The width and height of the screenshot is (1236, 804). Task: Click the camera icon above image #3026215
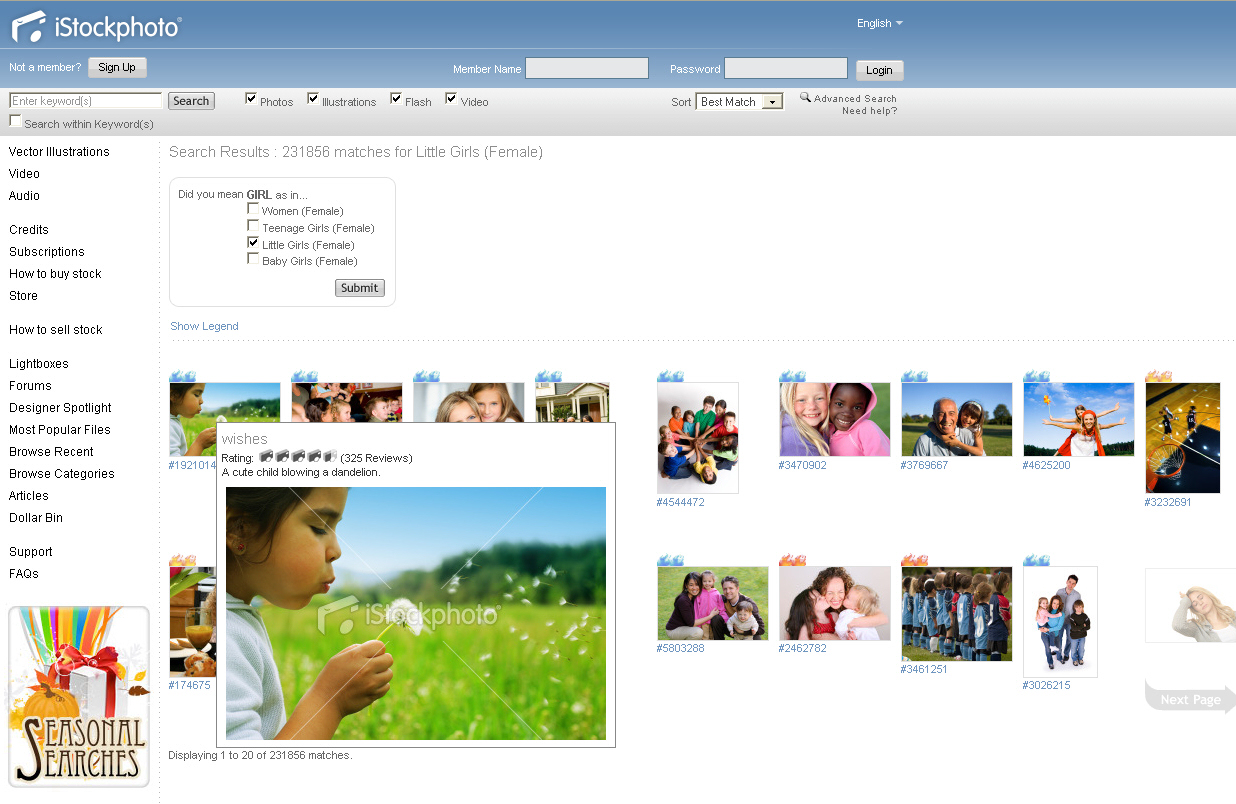[1036, 560]
